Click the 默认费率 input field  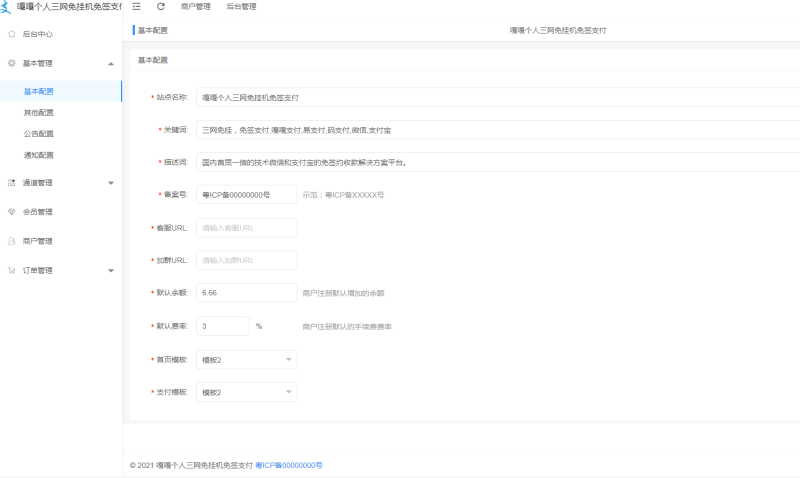[x=223, y=326]
